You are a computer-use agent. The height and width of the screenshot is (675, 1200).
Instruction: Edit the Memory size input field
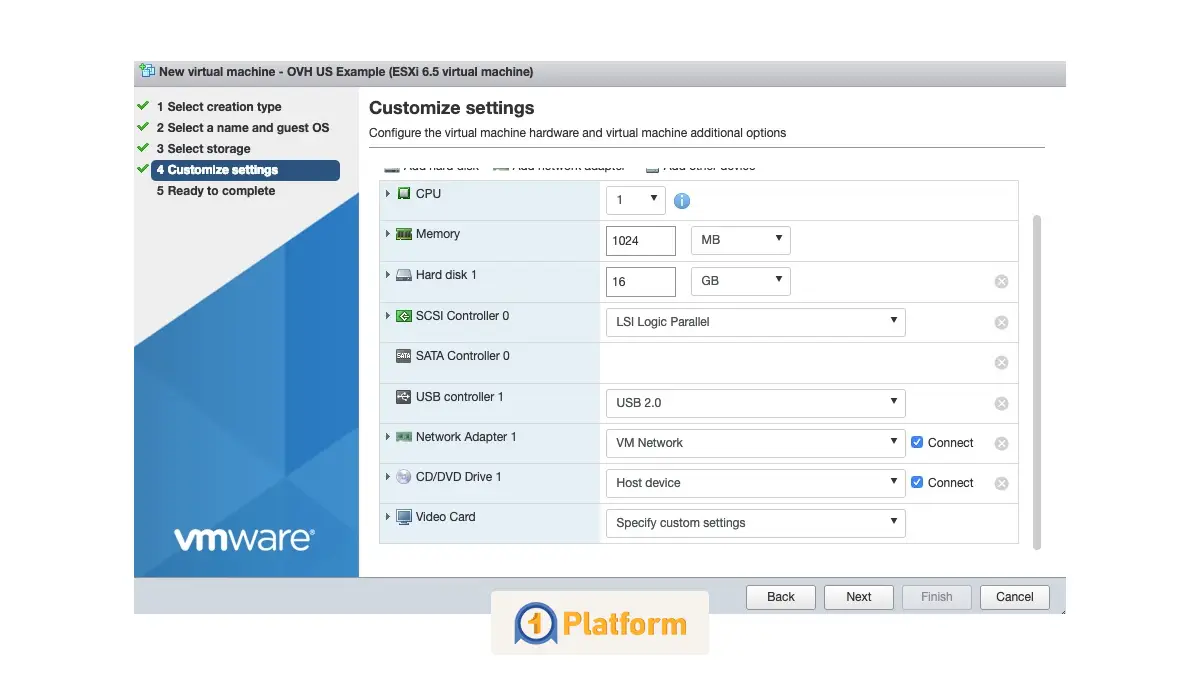click(640, 240)
